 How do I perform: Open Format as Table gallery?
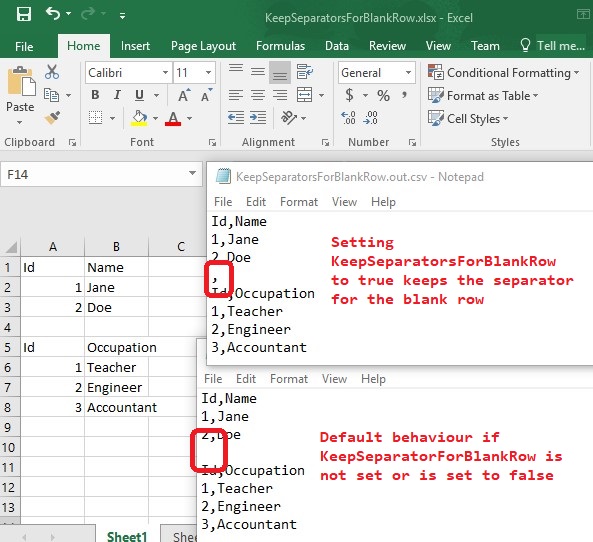click(x=483, y=95)
